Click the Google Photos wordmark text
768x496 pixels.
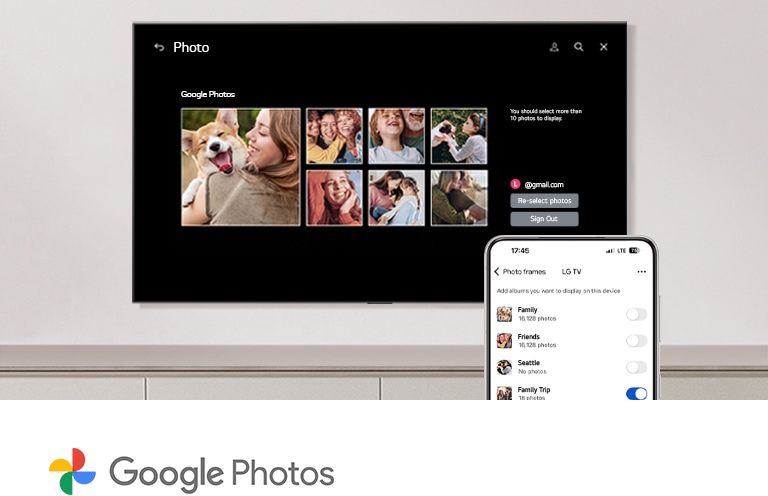[x=221, y=472]
